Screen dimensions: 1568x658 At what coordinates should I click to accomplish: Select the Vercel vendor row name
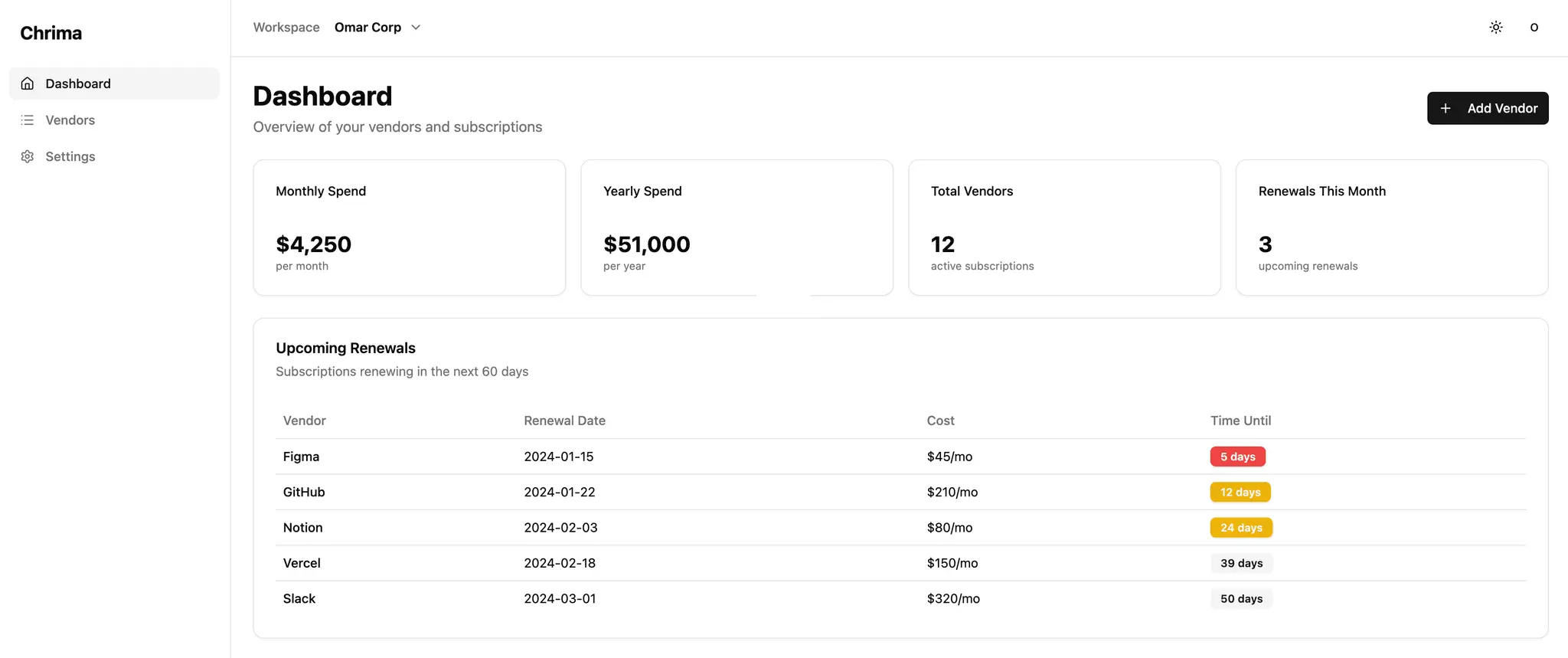(x=302, y=563)
